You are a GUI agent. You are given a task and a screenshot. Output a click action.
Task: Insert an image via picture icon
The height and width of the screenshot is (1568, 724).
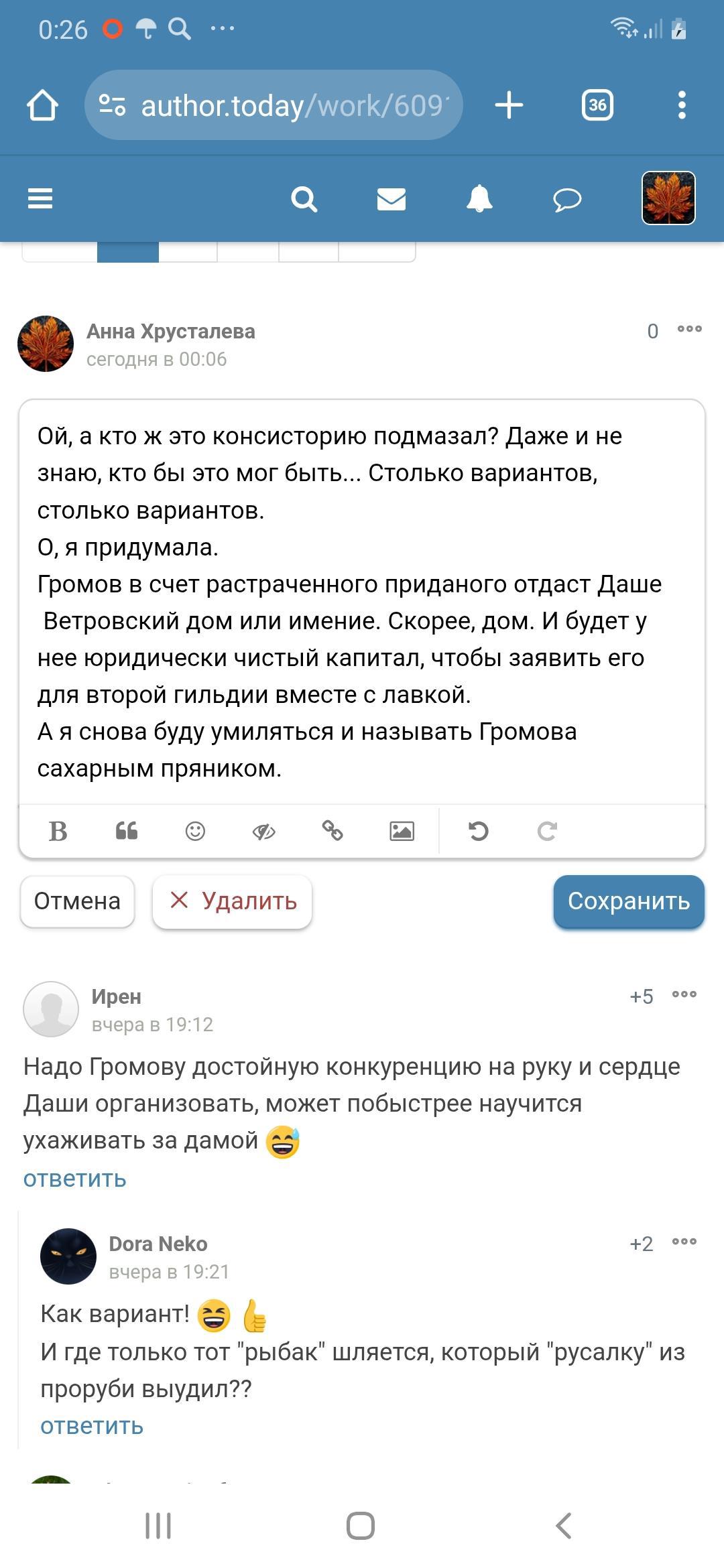(402, 831)
